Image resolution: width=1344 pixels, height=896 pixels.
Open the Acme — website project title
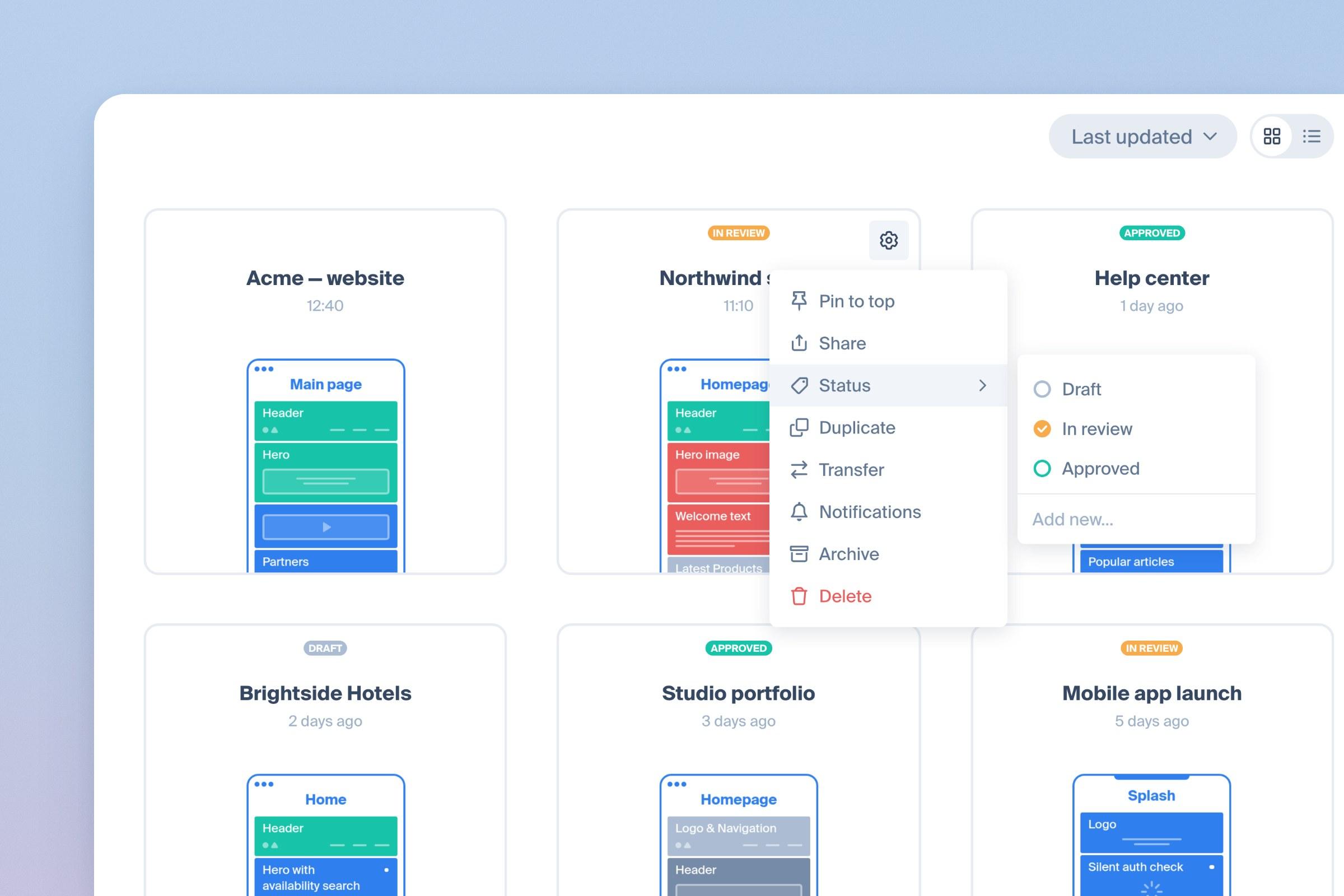325,278
